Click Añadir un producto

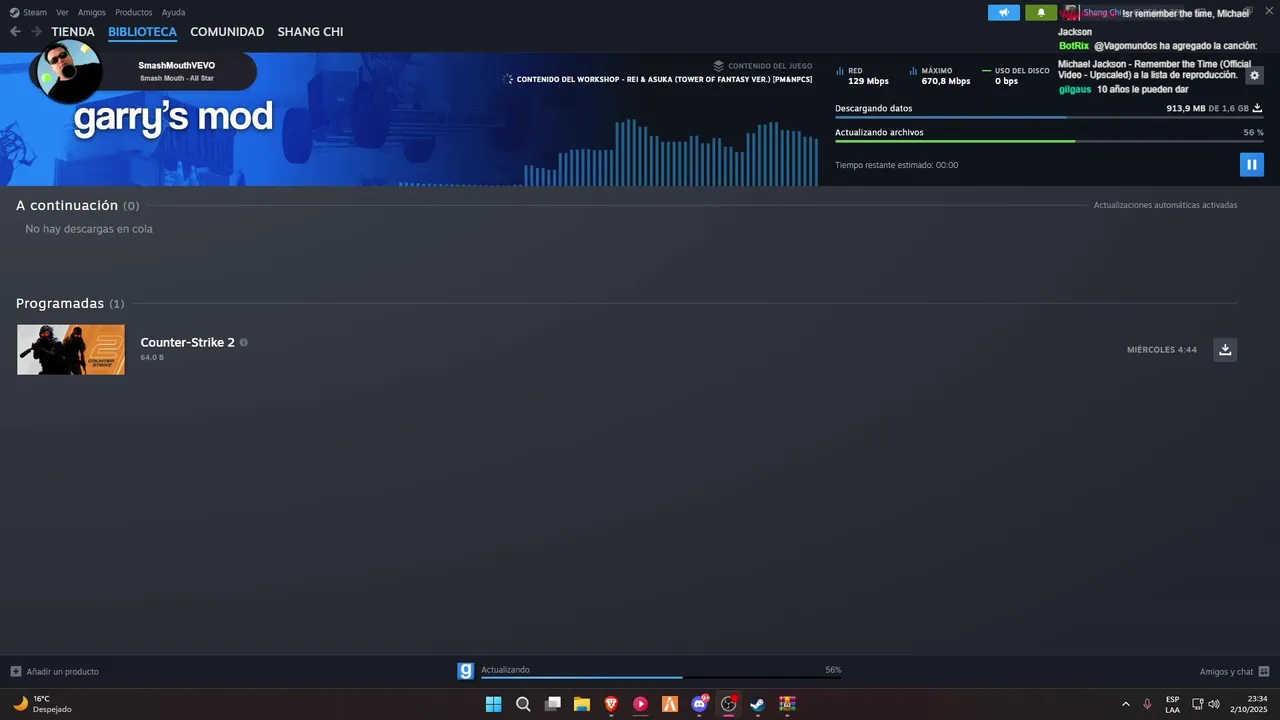[63, 672]
